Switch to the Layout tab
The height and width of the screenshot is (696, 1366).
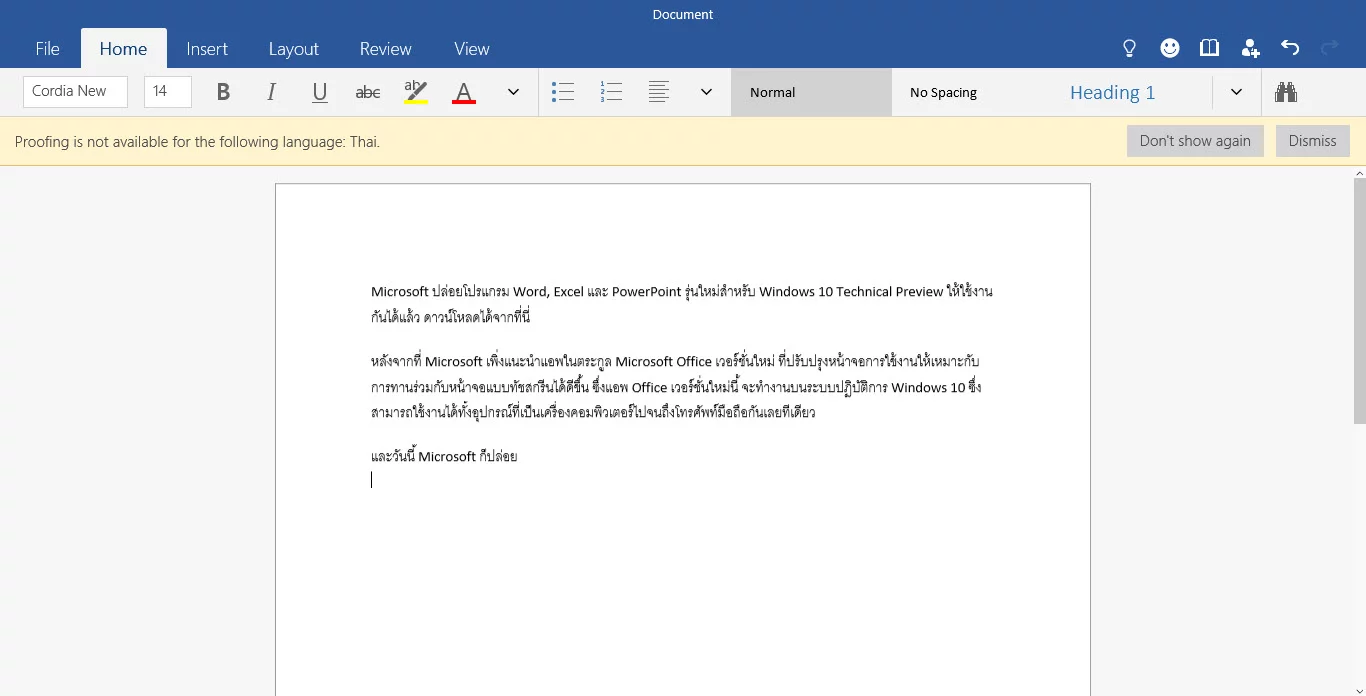293,49
